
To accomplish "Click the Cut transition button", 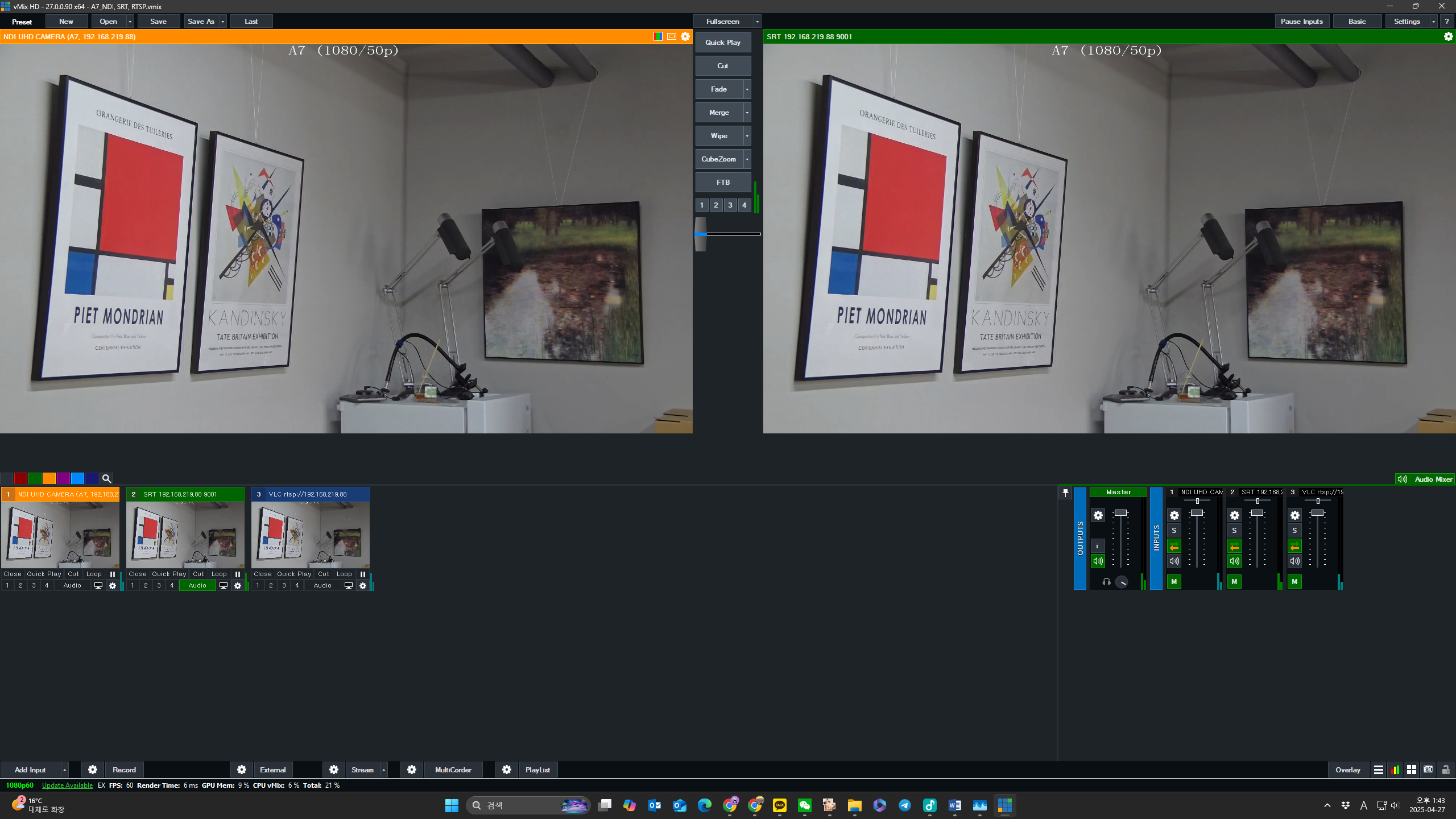I will (723, 66).
